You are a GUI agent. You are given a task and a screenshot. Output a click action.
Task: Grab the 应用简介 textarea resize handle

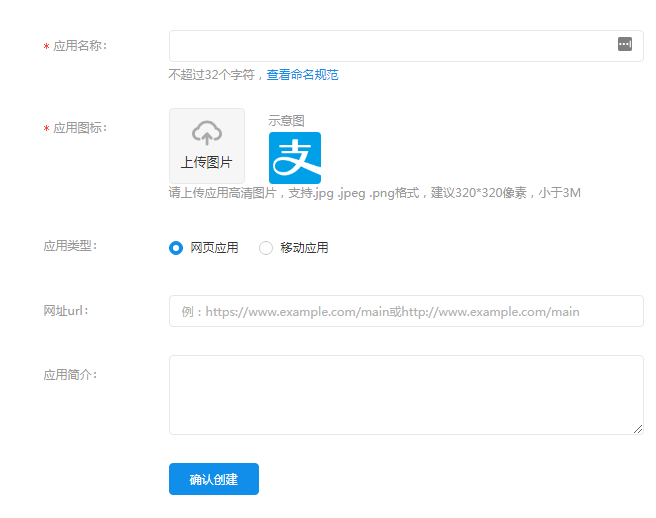[637, 429]
